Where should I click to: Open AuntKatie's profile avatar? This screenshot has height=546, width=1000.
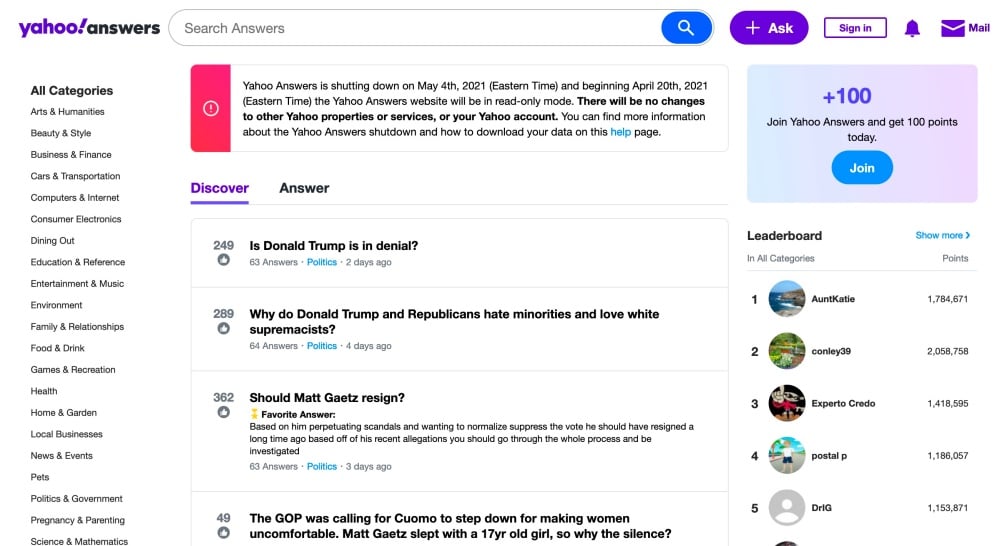[x=787, y=299]
